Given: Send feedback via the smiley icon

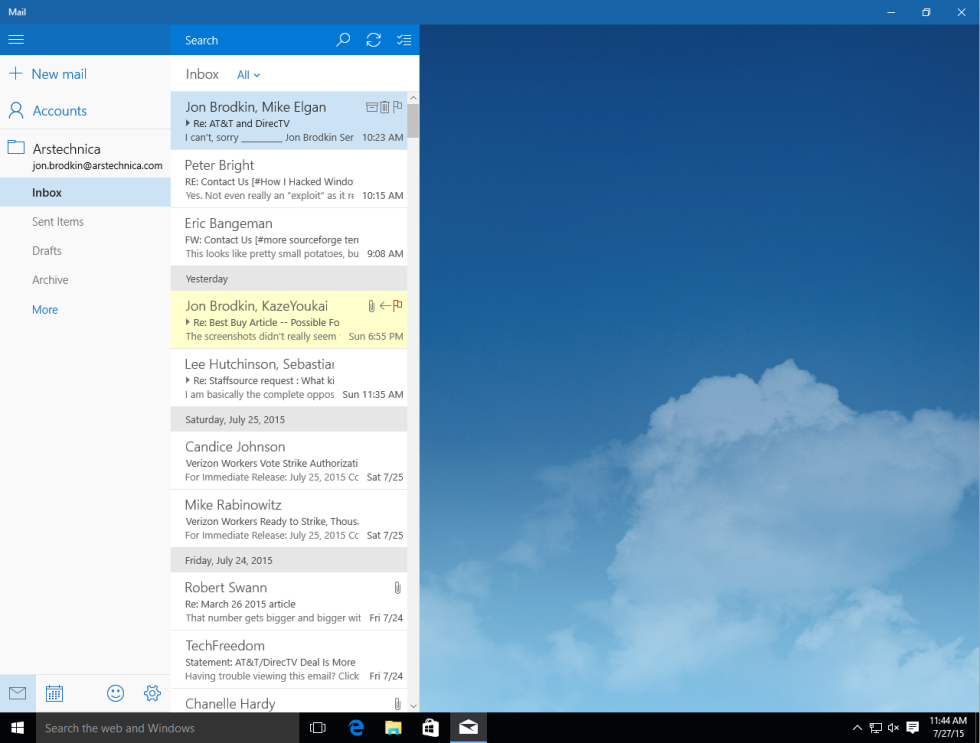Looking at the screenshot, I should click(x=115, y=693).
